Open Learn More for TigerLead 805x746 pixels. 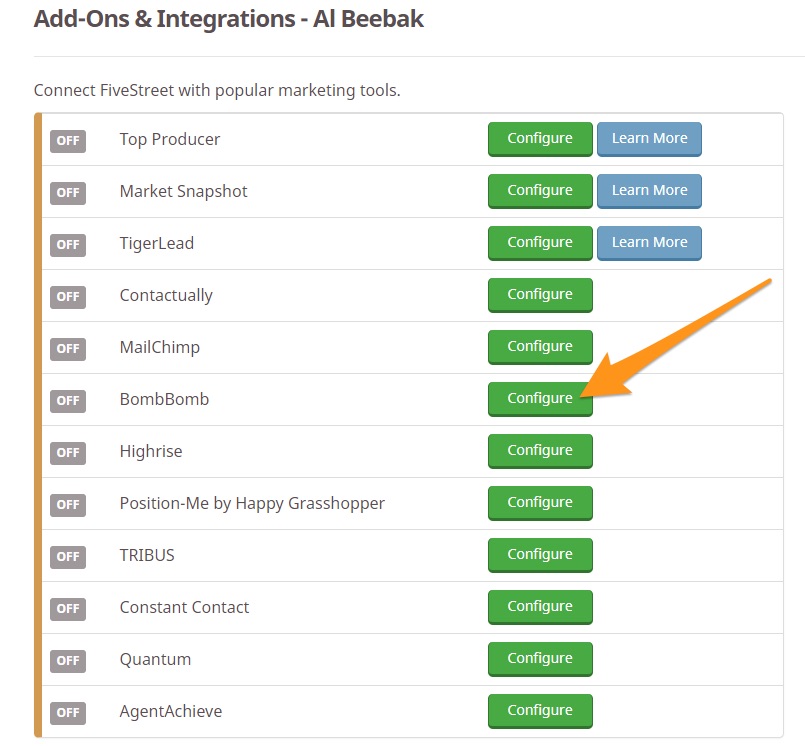point(649,242)
